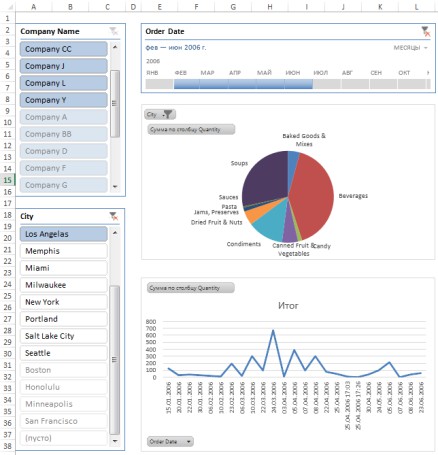Clear filter on Order Date timeline
438x455 pixels.
pos(426,31)
